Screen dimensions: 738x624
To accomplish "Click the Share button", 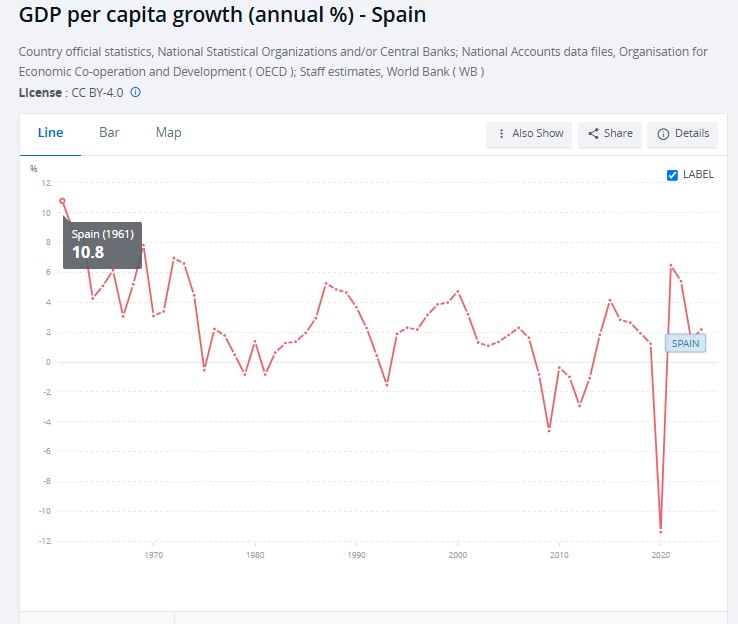I will [x=610, y=134].
